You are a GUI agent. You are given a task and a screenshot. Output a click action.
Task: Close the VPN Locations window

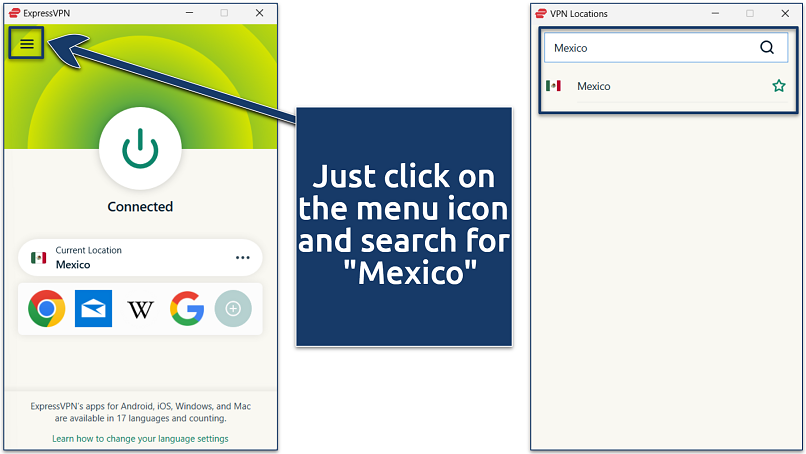pos(785,13)
